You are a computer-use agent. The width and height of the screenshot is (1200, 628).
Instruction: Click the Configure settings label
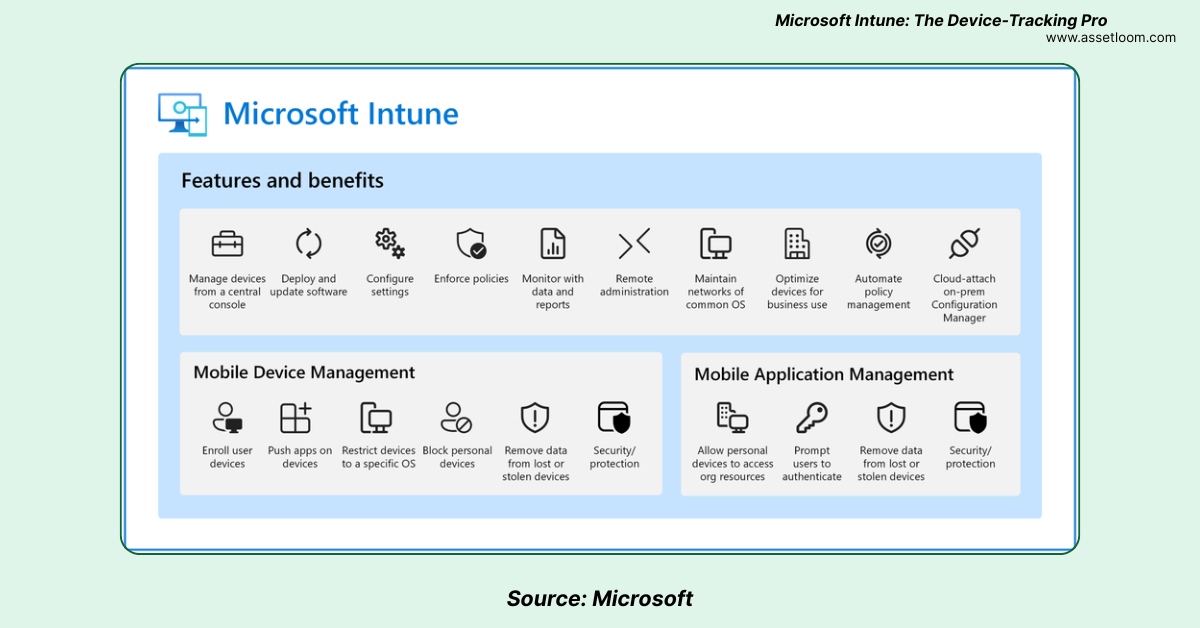pos(389,285)
